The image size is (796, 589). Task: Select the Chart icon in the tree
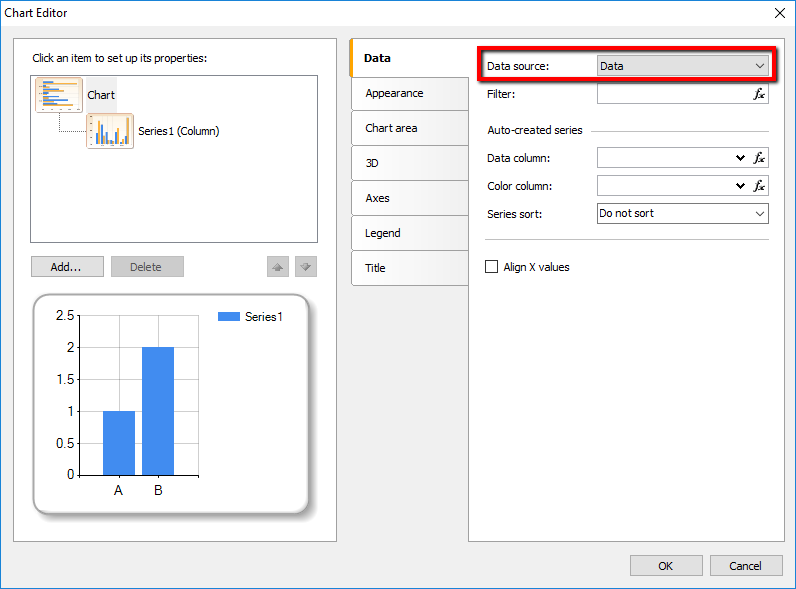pyautogui.click(x=59, y=95)
